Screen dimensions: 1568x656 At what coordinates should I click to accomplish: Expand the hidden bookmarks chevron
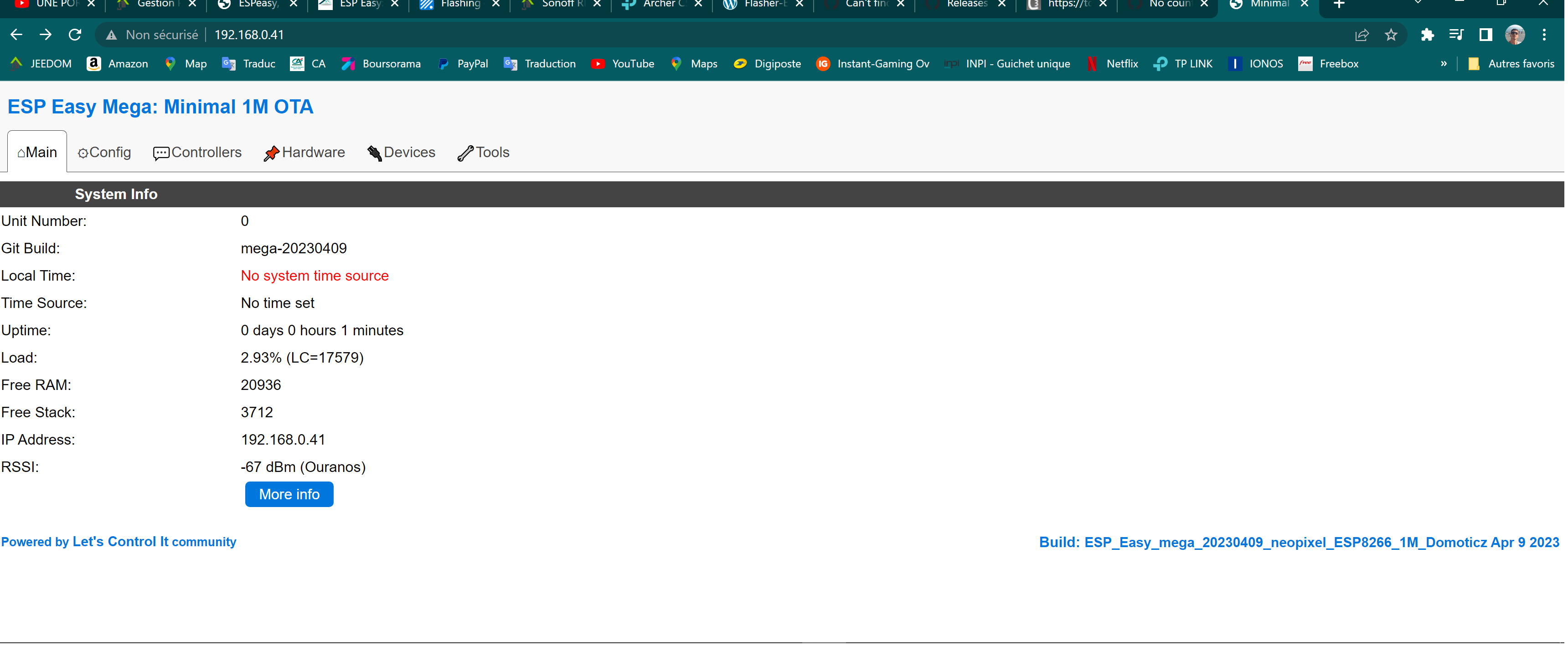1444,63
